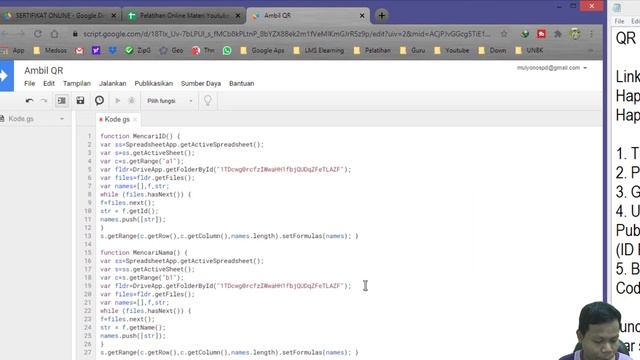Click code line 15 function MencariNama
640x360 pixels.
coord(144,253)
